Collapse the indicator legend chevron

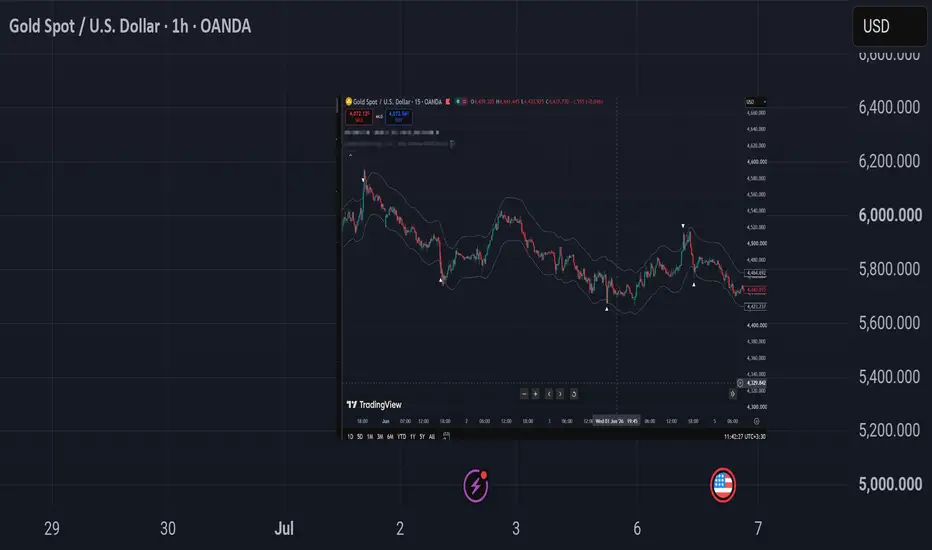click(x=350, y=155)
